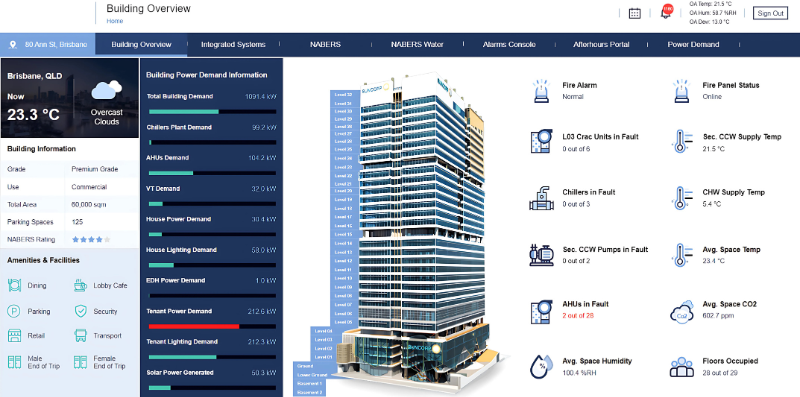Click the Avg. Space CO2 cloud icon
This screenshot has width=800, height=397.
[x=682, y=311]
